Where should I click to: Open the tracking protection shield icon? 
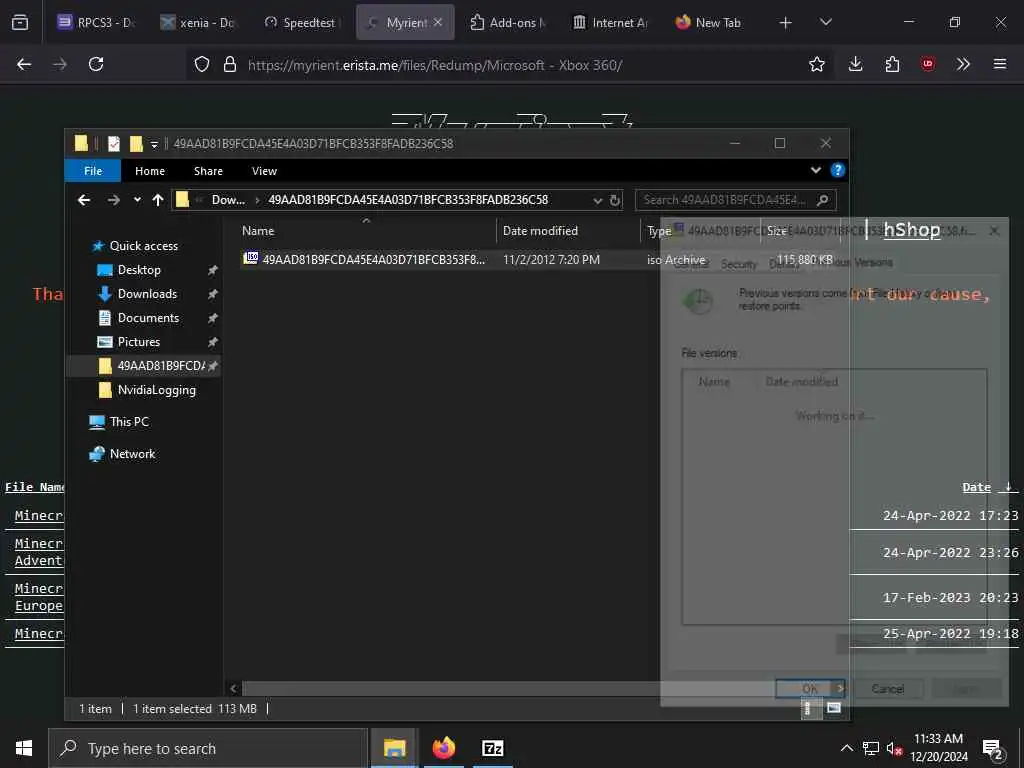point(202,64)
